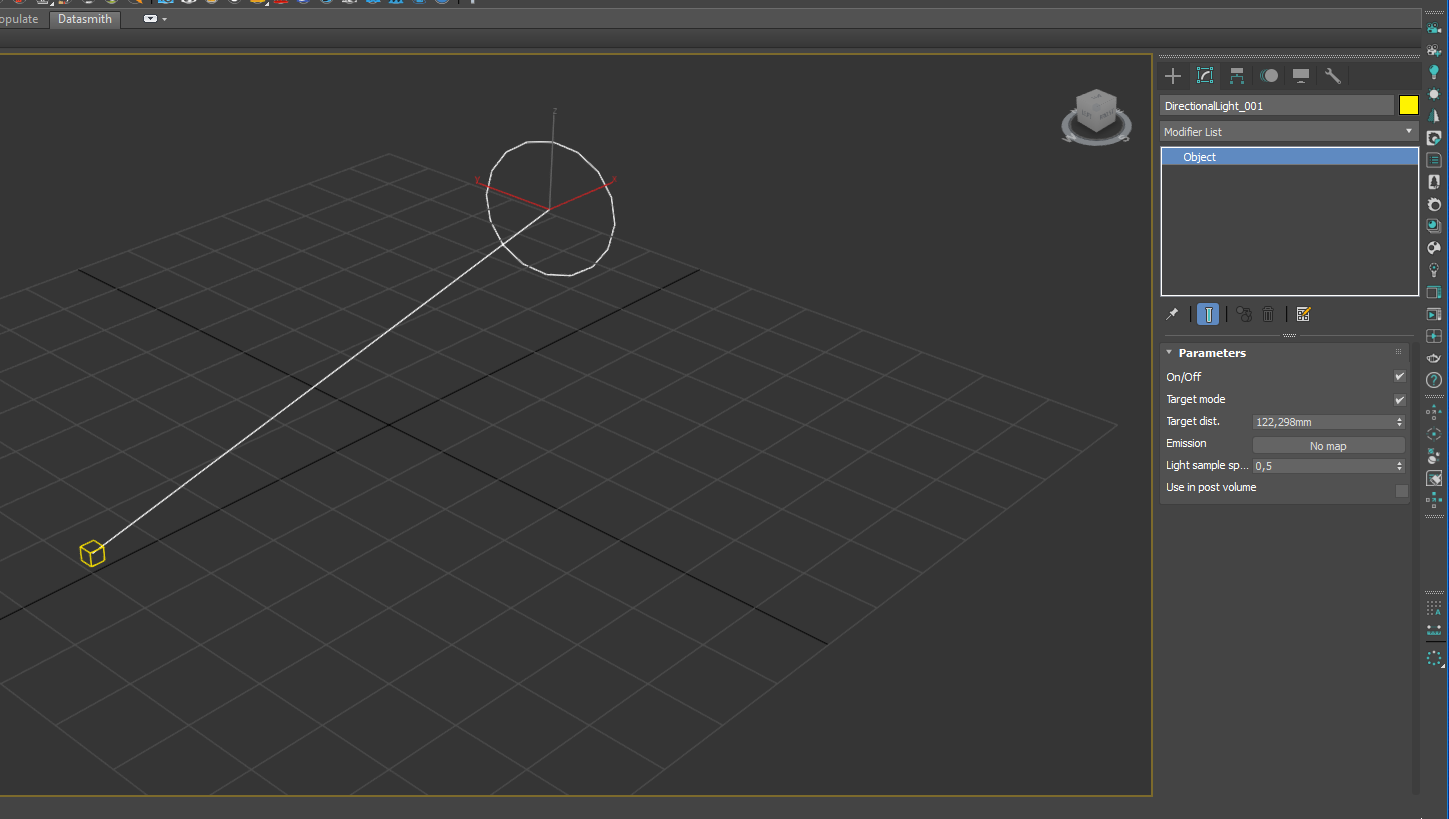Viewport: 1449px width, 819px height.
Task: Click the Remove Modifier trash icon
Action: (x=1268, y=314)
